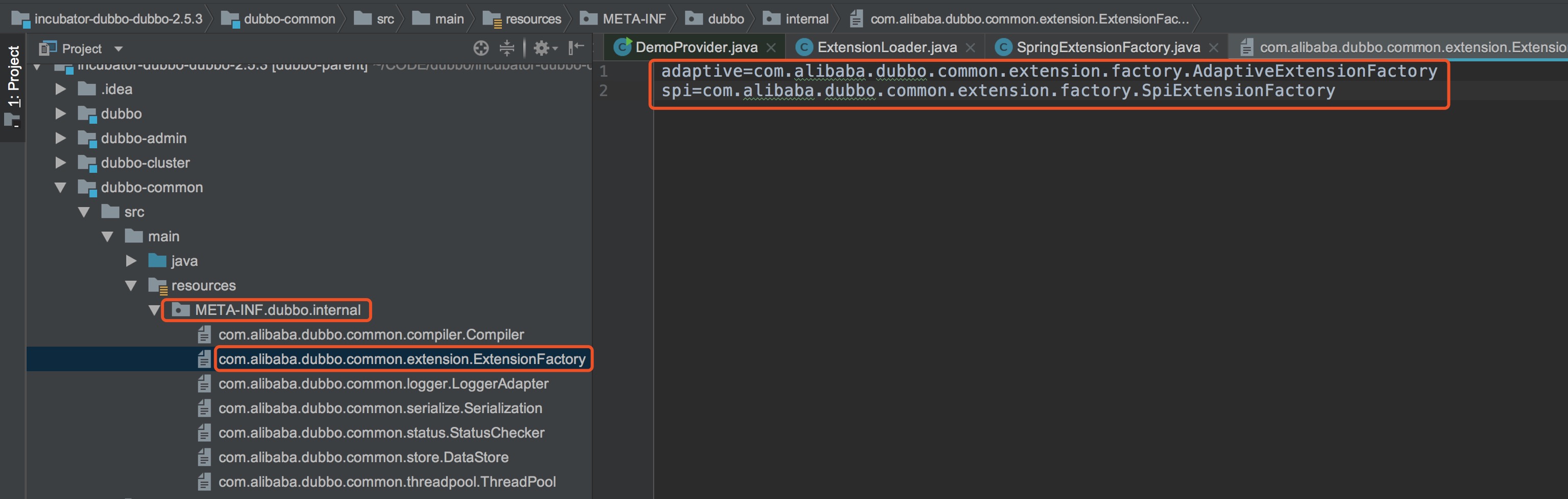This screenshot has height=499, width=1568.
Task: Open com.alibaba.dubbo.common.serialize.Serialization file
Action: click(380, 408)
